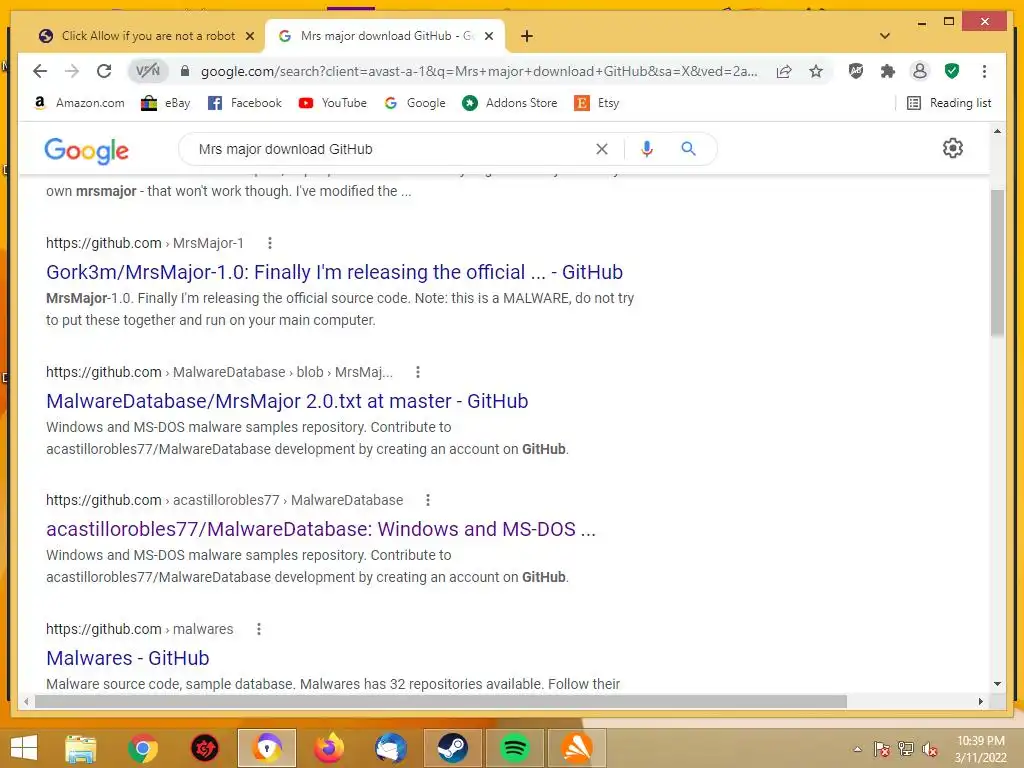Open the red gear app on taskbar
Image resolution: width=1024 pixels, height=768 pixels.
pyautogui.click(x=204, y=748)
